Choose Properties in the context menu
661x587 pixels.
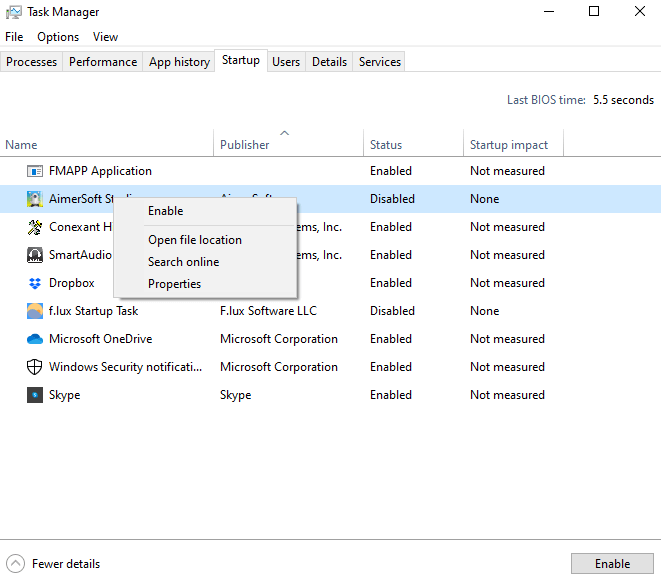205,284
